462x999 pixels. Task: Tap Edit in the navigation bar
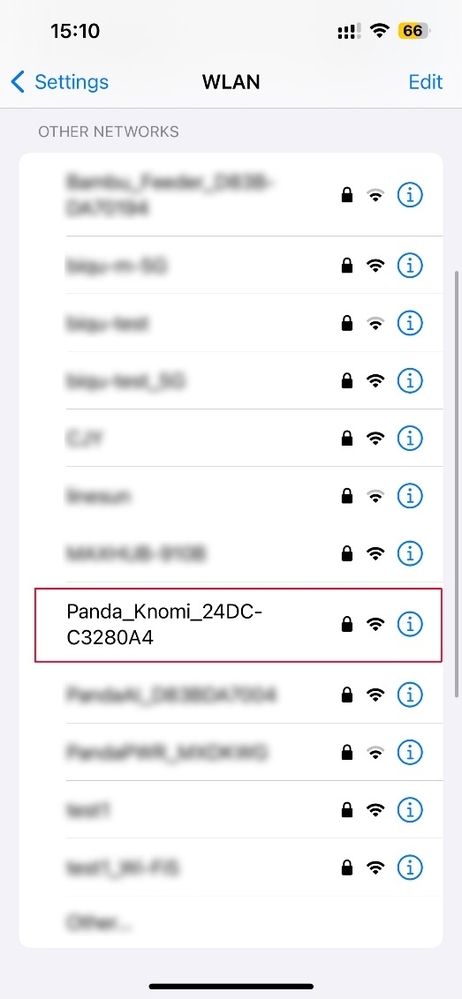[426, 82]
